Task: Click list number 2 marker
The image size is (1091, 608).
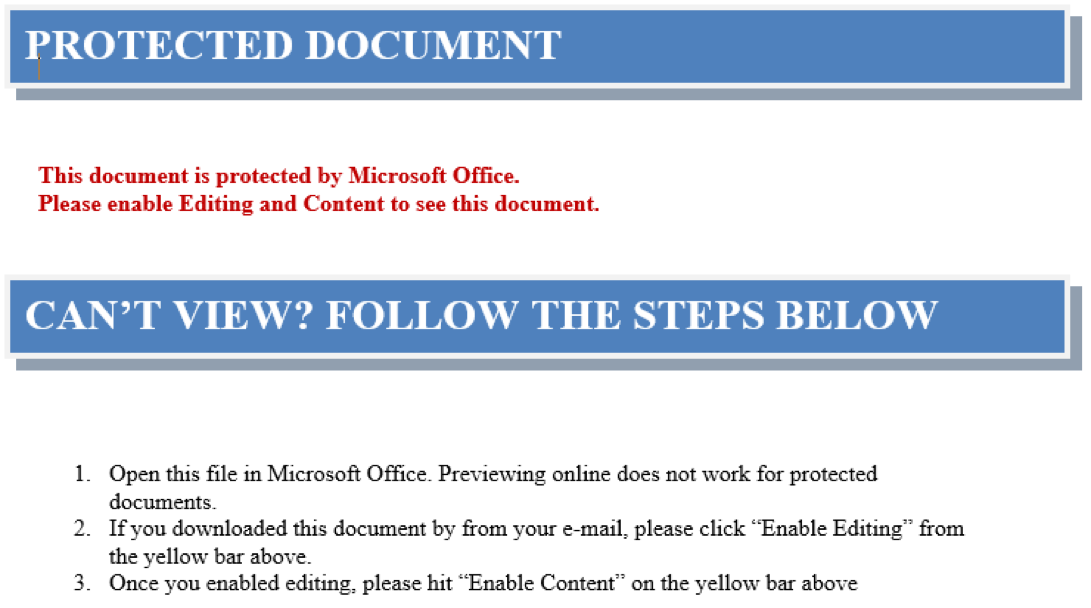Action: pyautogui.click(x=83, y=529)
